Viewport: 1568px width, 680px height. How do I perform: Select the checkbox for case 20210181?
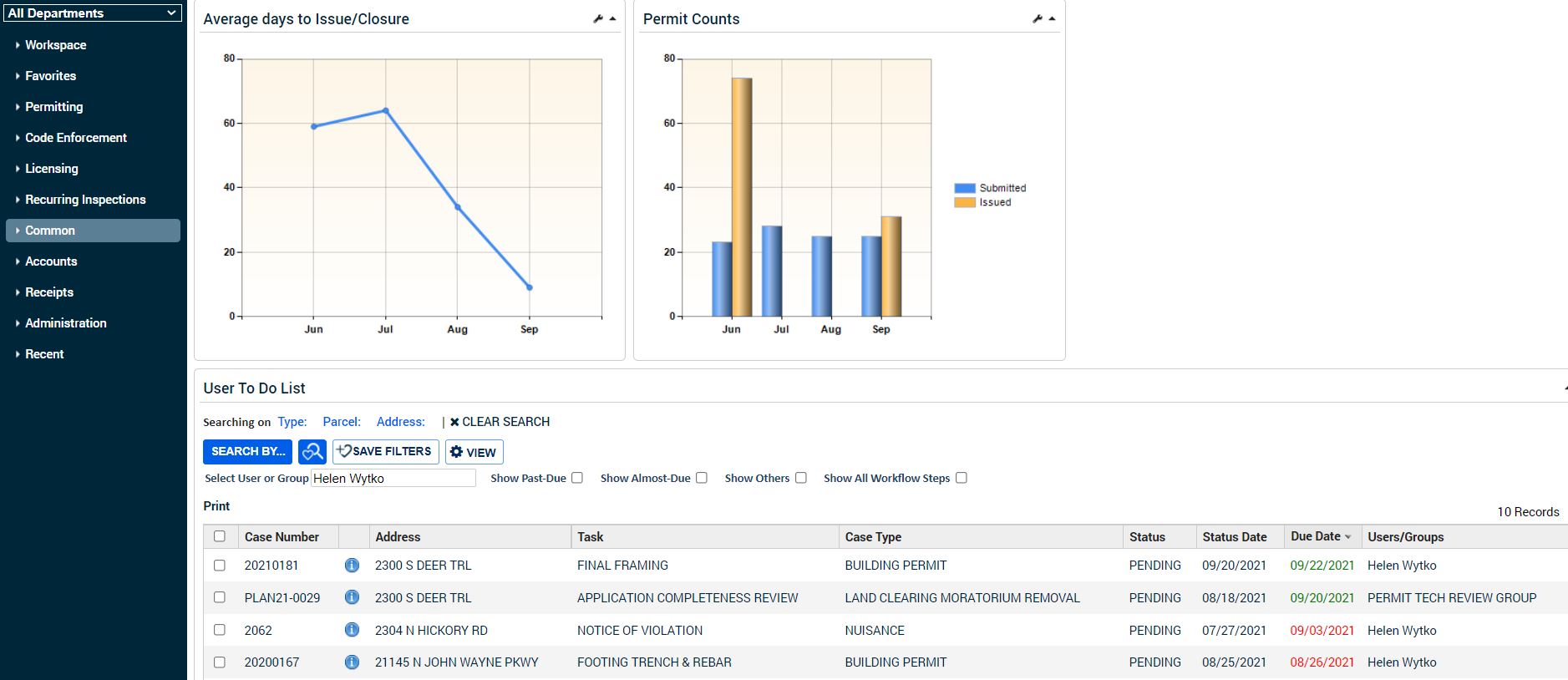(220, 566)
